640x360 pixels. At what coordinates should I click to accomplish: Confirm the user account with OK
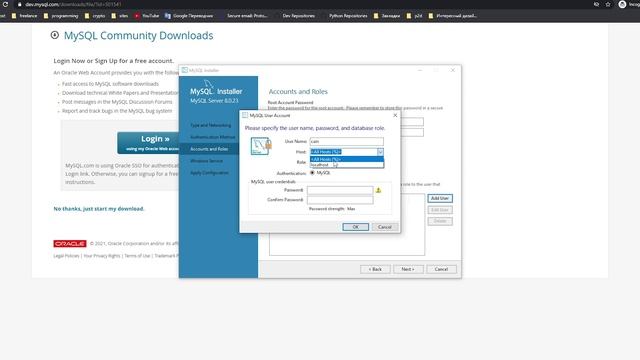click(x=356, y=227)
